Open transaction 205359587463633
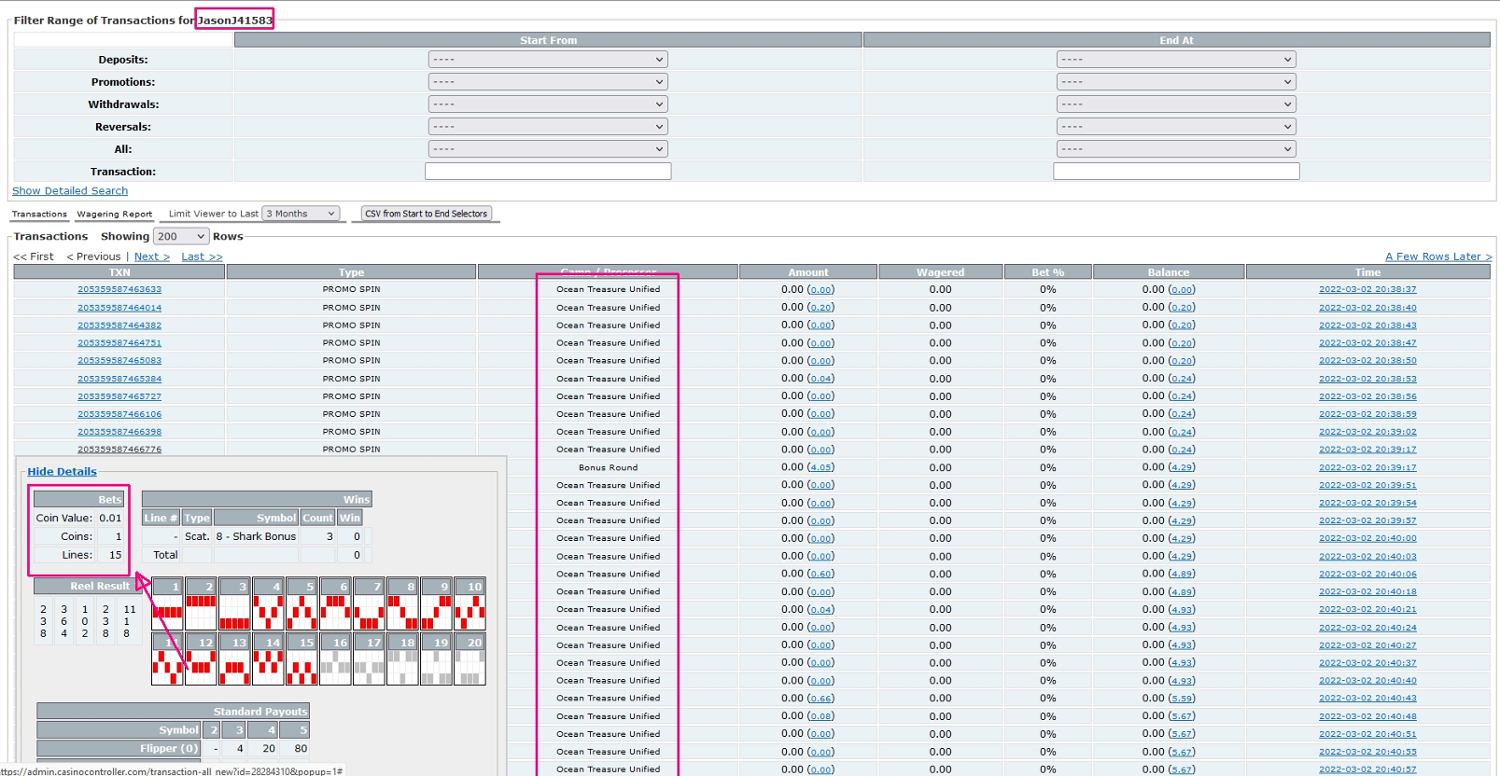Screen dimensions: 1500x776 click(119, 290)
